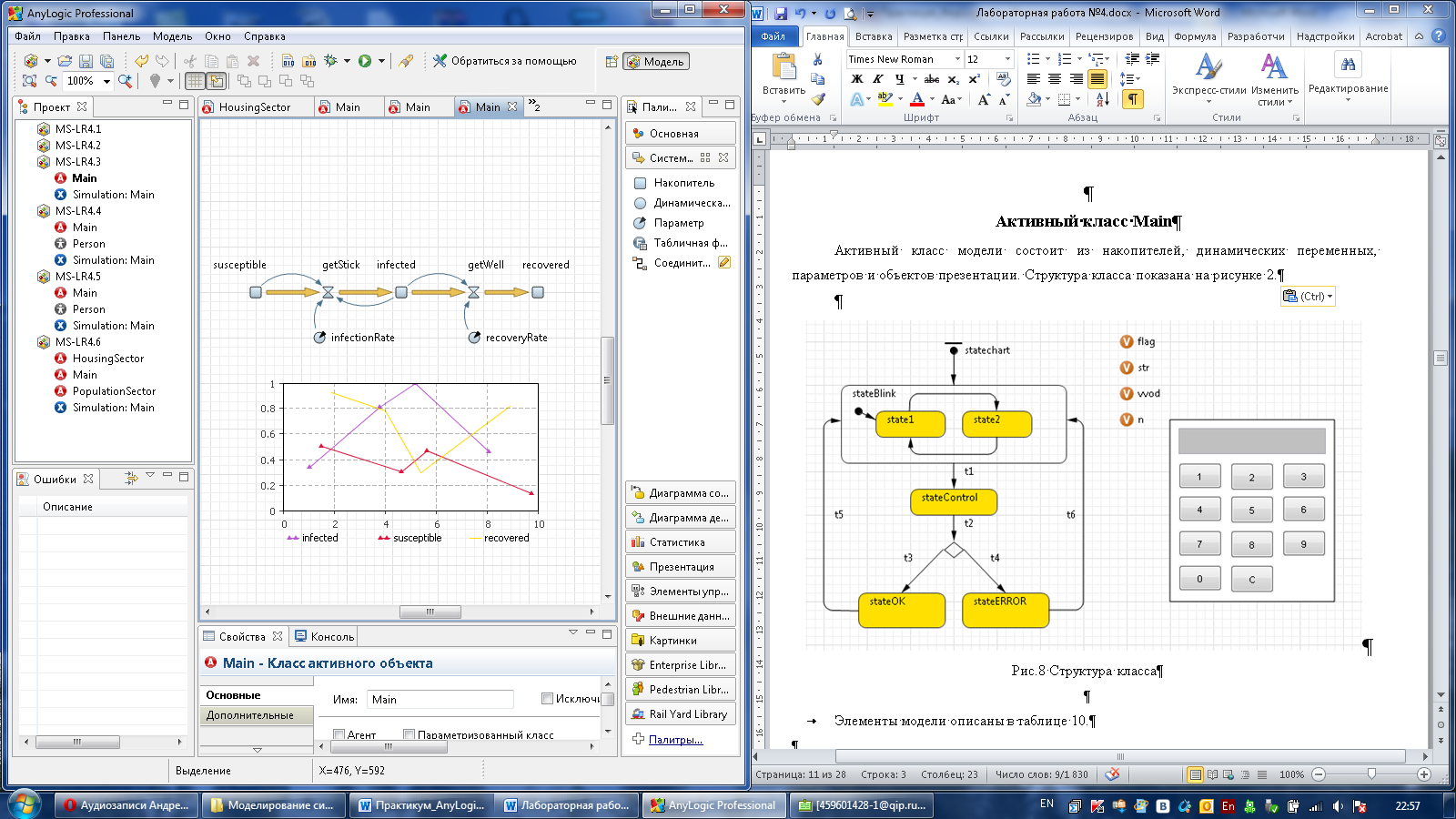Image resolution: width=1456 pixels, height=819 pixels.
Task: Open Статистика palette section
Action: point(681,541)
